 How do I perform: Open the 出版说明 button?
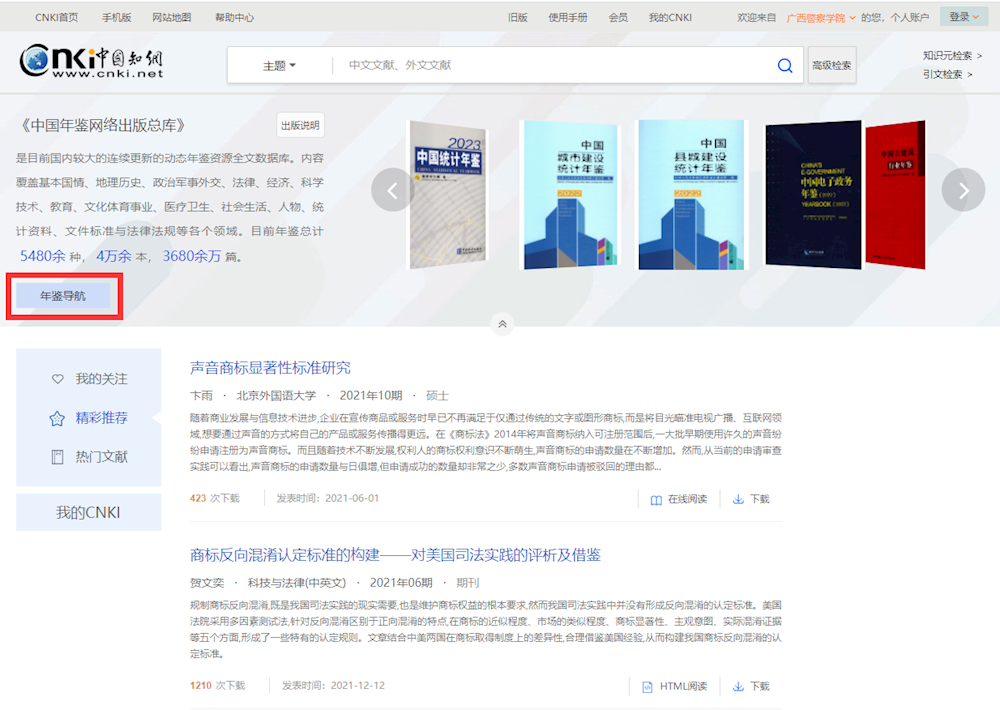(300, 126)
